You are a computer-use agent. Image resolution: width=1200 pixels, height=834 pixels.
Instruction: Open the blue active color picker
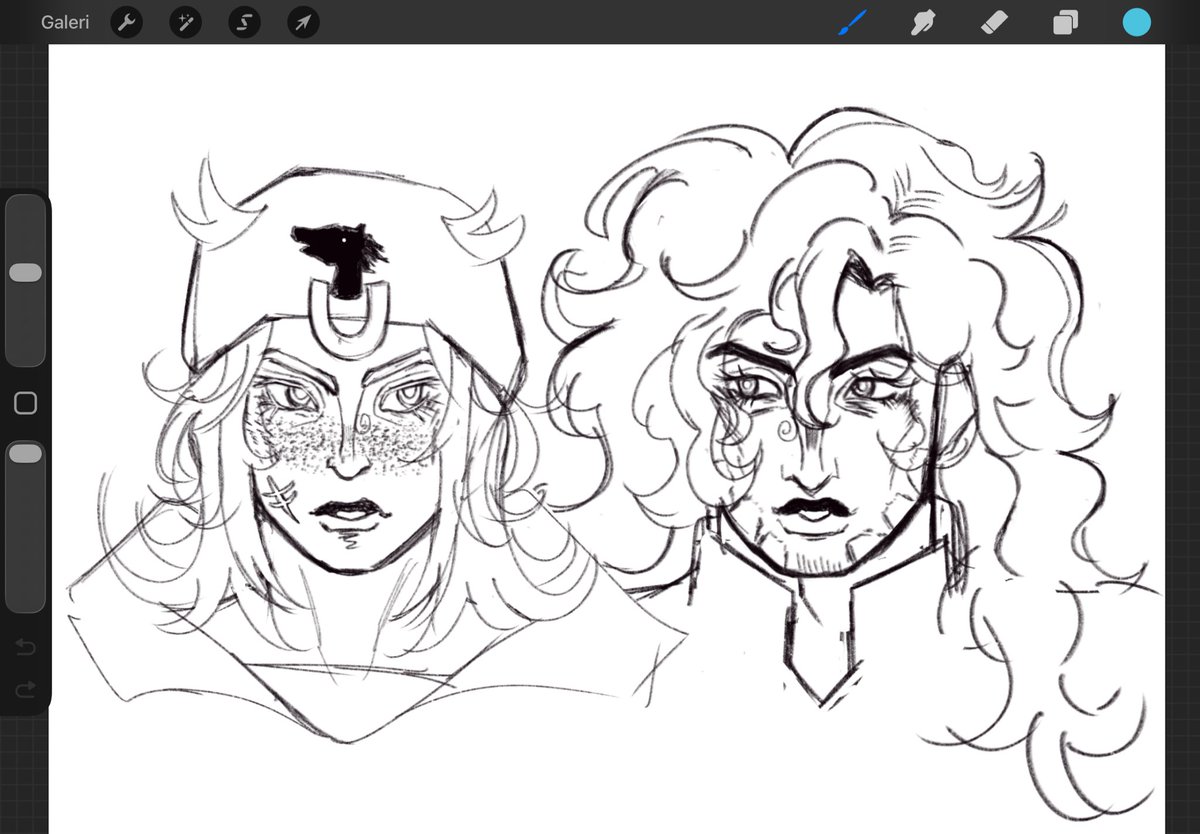coord(1136,22)
